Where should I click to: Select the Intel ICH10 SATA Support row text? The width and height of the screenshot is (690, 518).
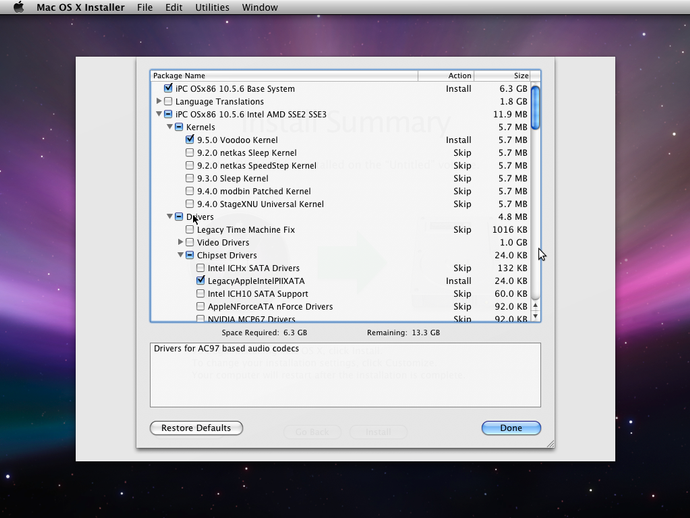[258, 294]
